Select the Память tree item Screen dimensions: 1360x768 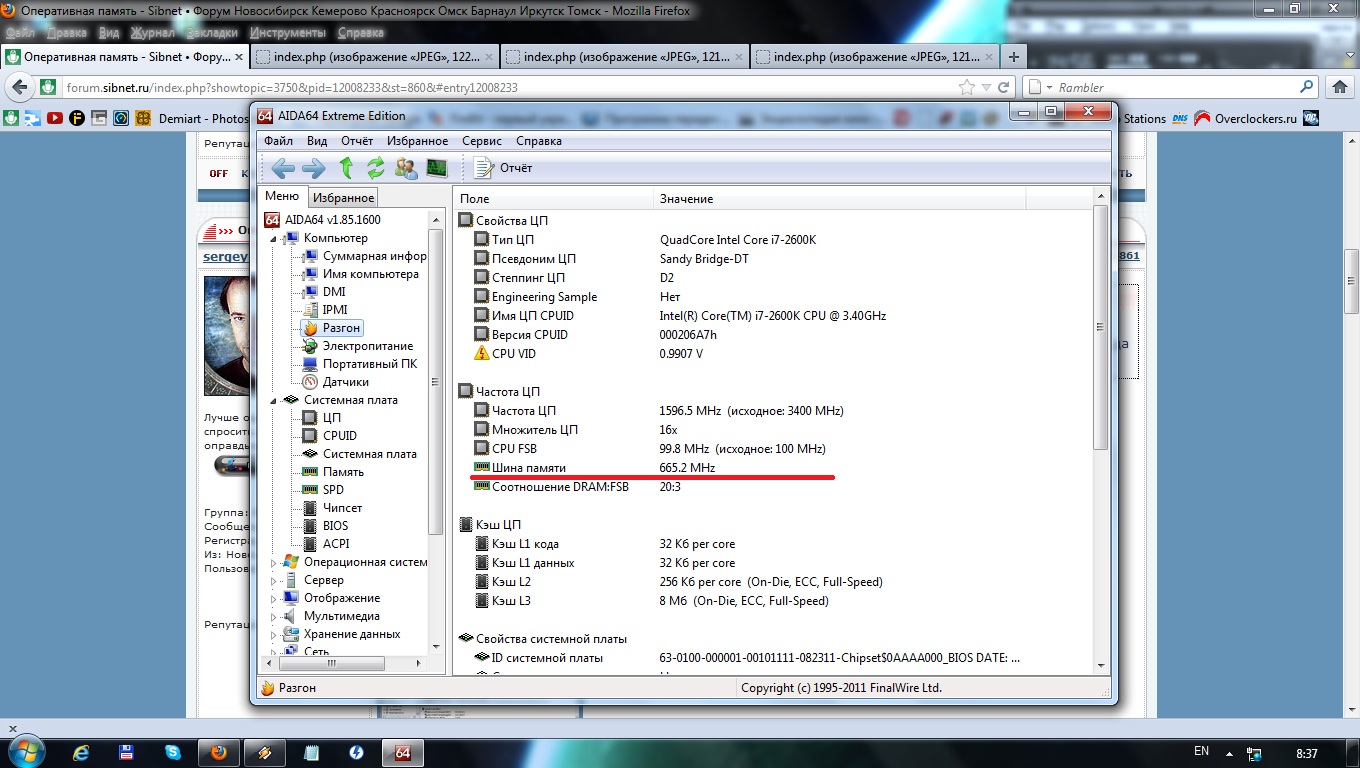(333, 472)
